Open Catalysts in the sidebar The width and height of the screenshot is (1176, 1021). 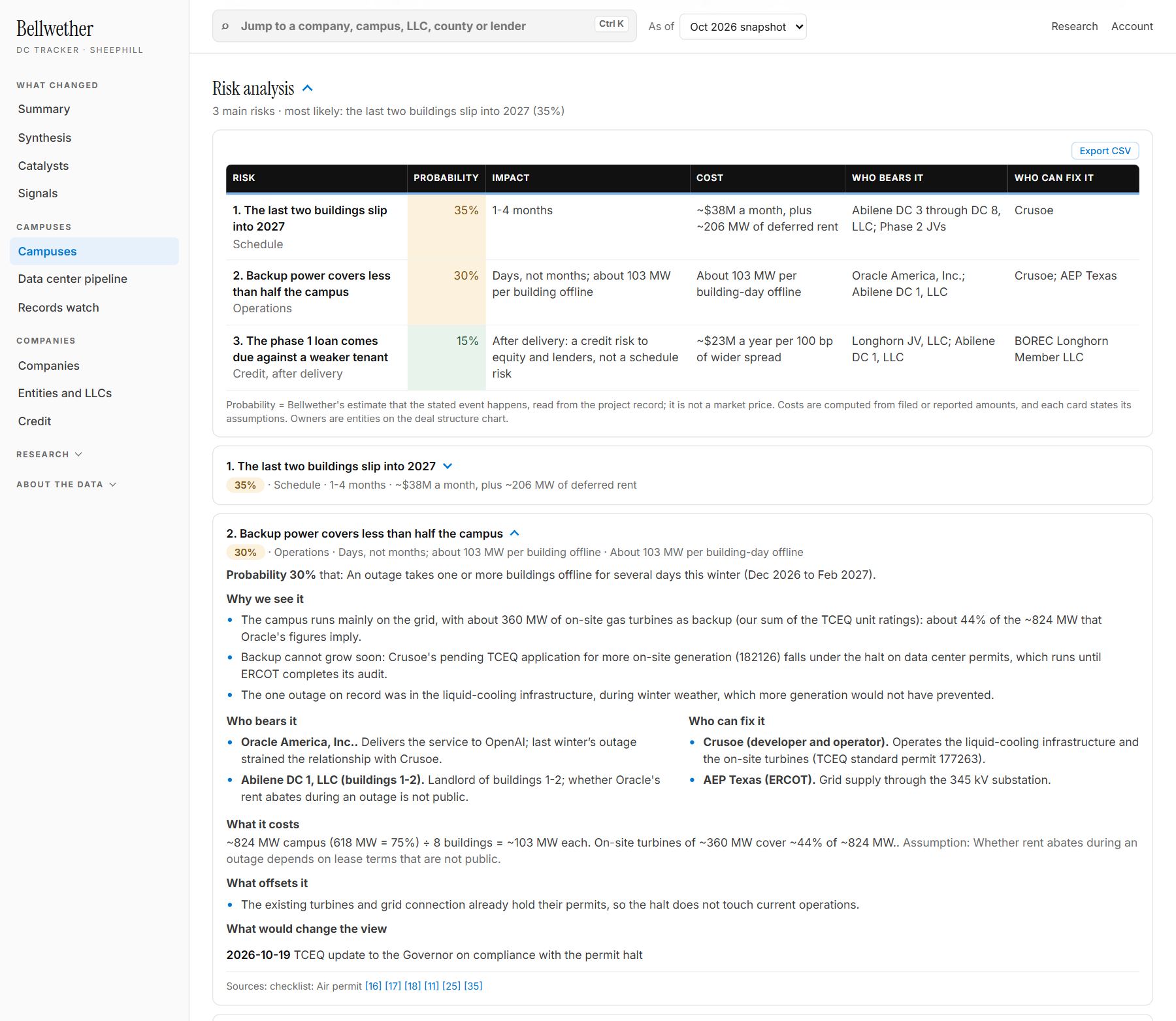tap(43, 166)
